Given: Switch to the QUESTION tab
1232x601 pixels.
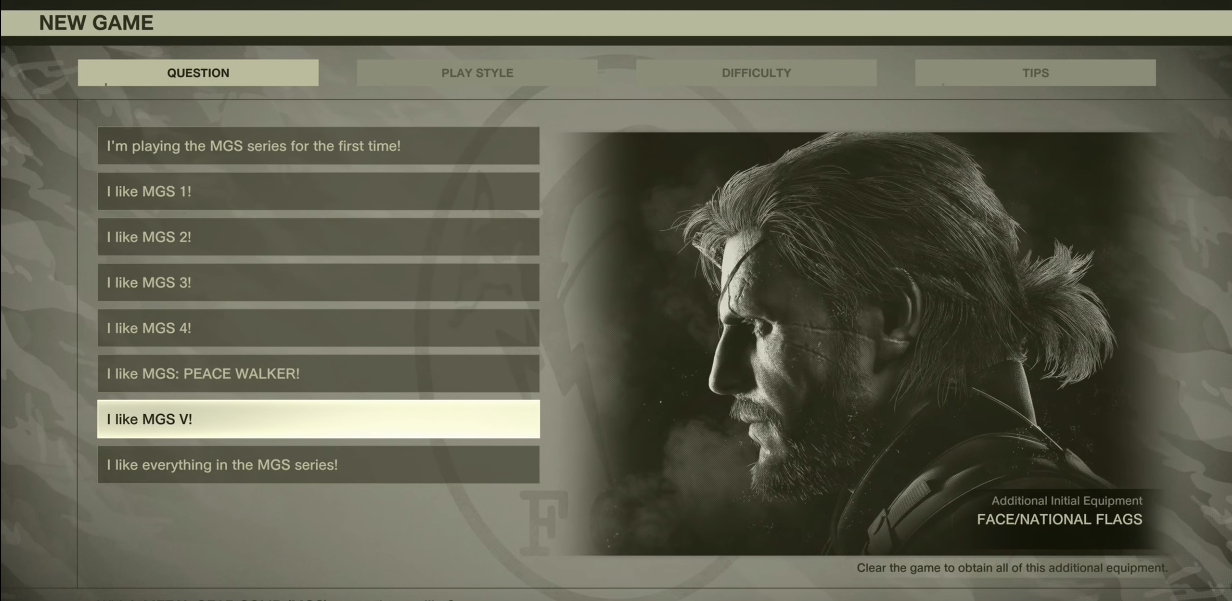Looking at the screenshot, I should 198,73.
